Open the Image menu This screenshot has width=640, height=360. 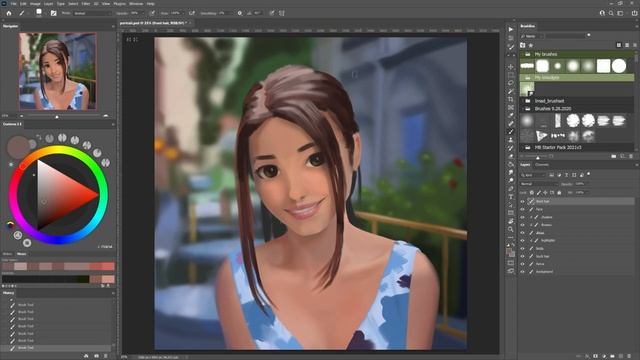[x=35, y=3]
